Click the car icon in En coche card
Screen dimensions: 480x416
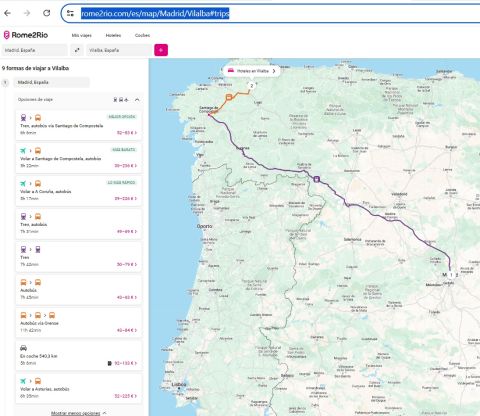[23, 348]
